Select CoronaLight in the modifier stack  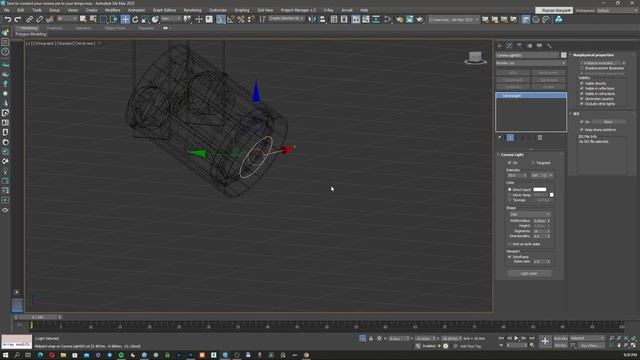click(x=531, y=96)
